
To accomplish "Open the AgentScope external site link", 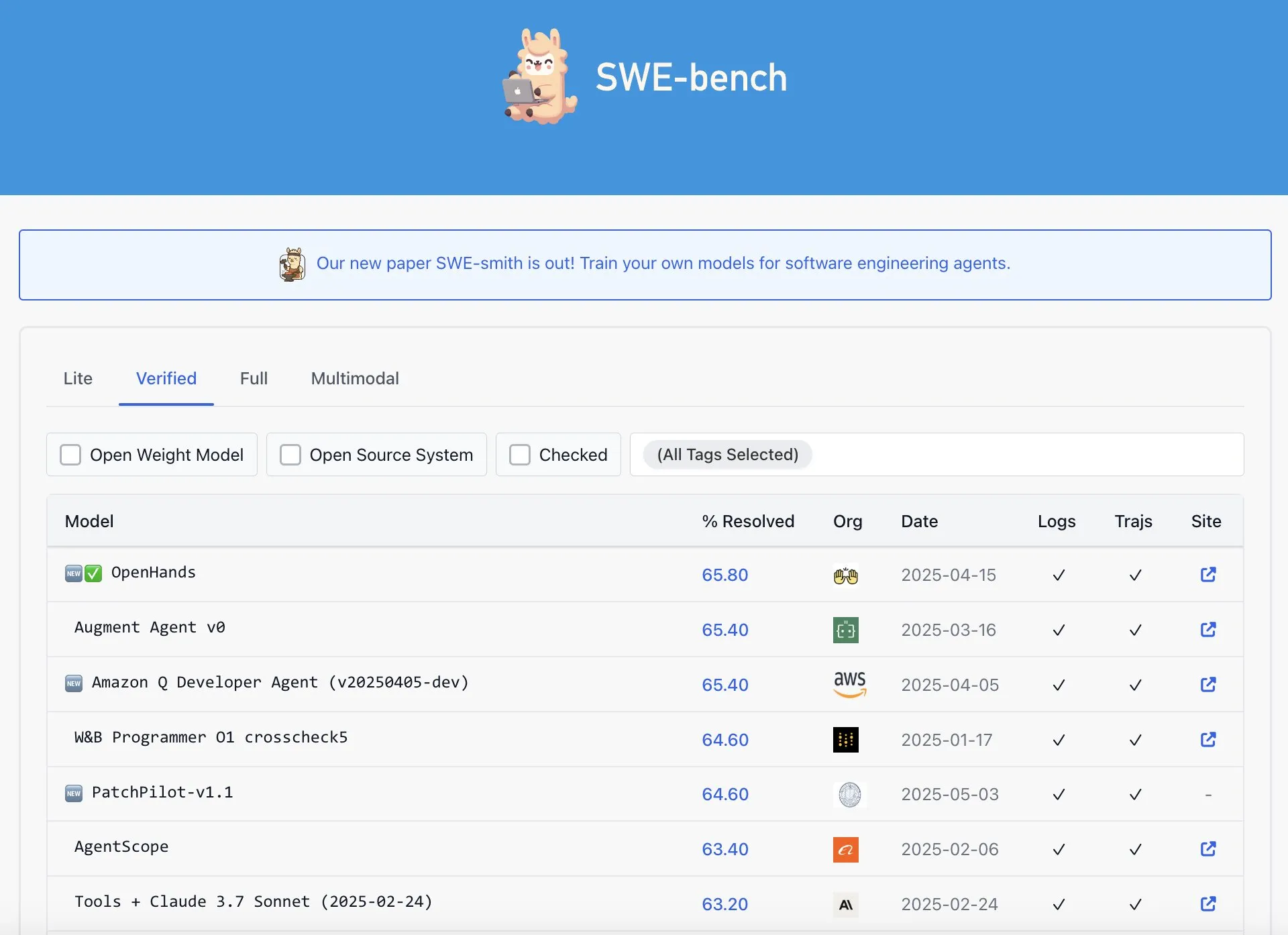I will (x=1208, y=849).
